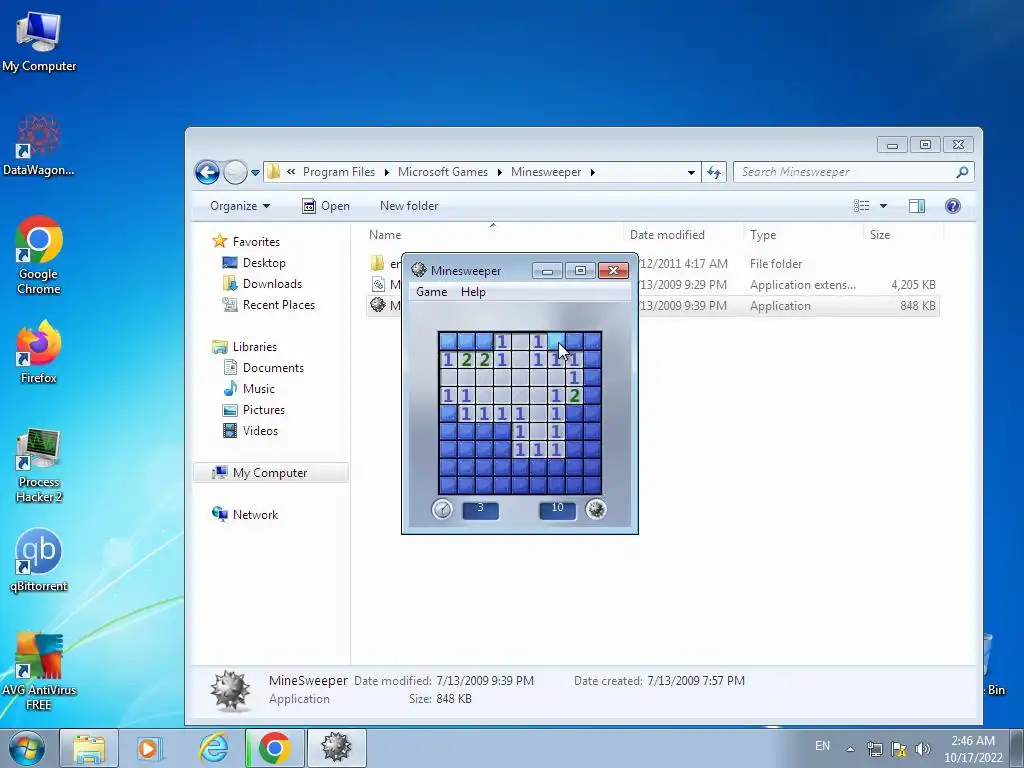This screenshot has height=768, width=1024.
Task: Open Windows Explorer from taskbar
Action: tap(89, 748)
